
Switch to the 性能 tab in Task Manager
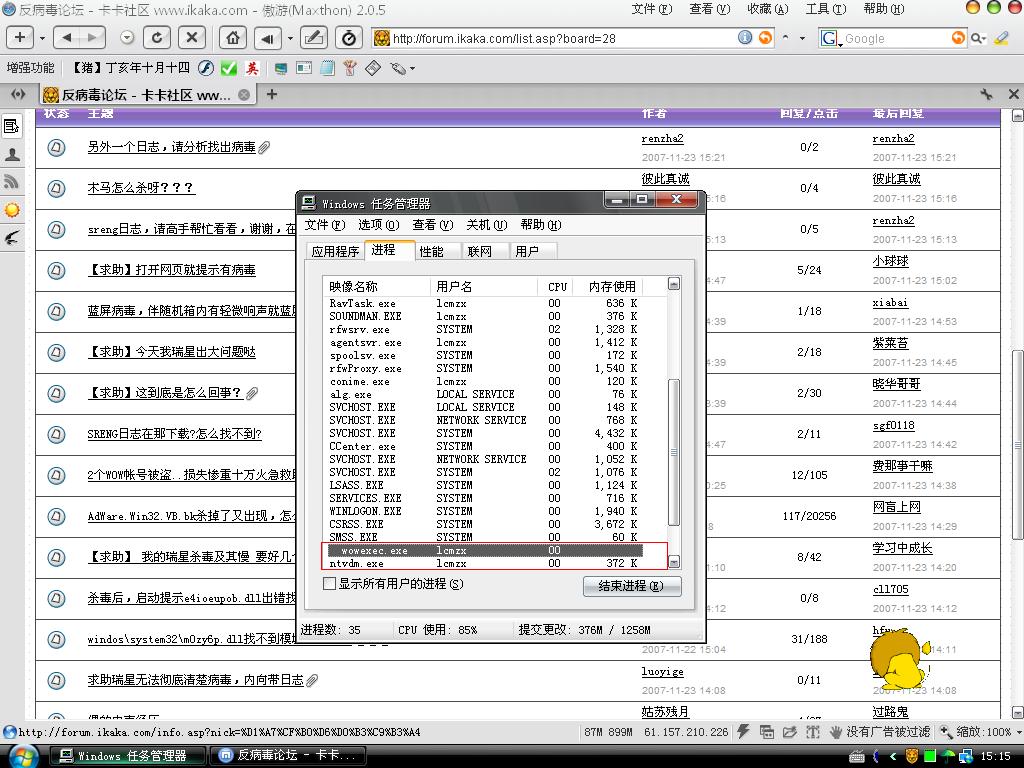432,251
